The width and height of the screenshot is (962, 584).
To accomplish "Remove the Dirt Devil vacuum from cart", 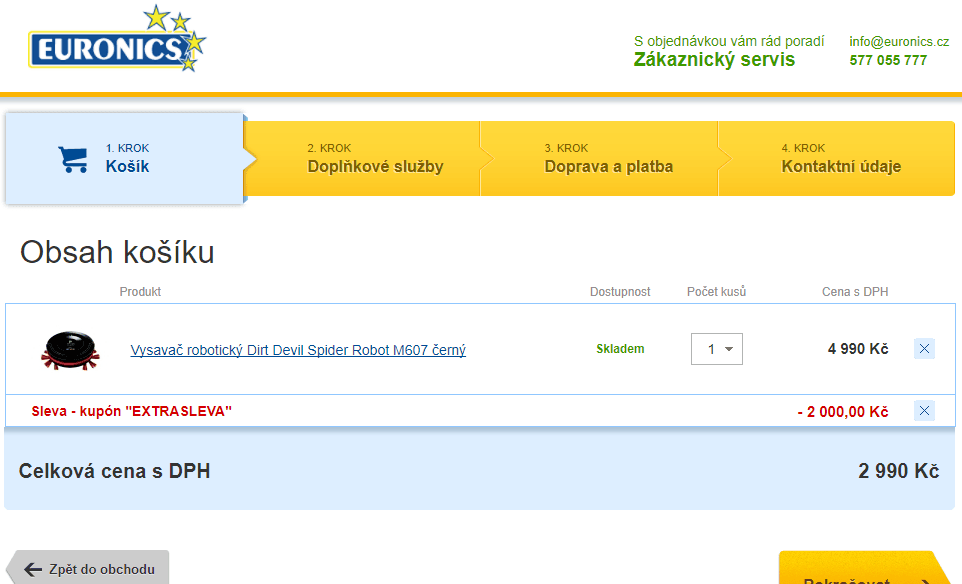I will coord(924,348).
